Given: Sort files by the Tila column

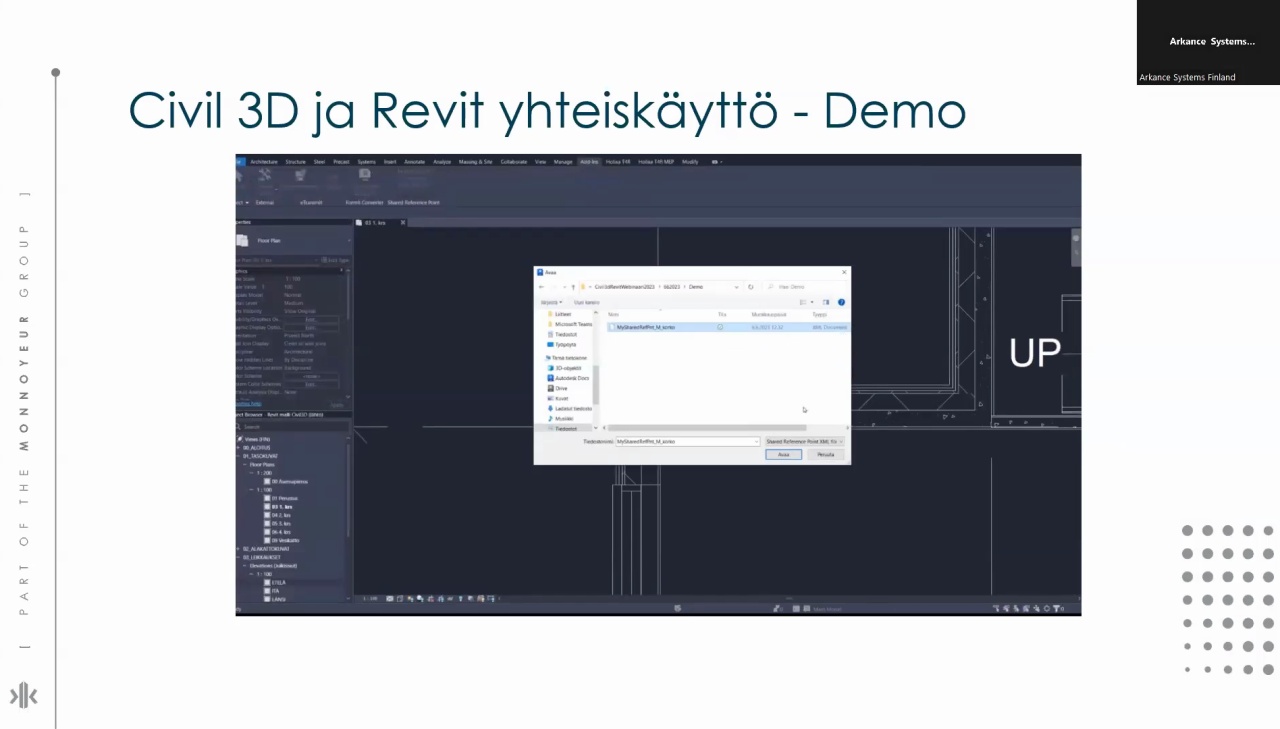Looking at the screenshot, I should coord(722,314).
